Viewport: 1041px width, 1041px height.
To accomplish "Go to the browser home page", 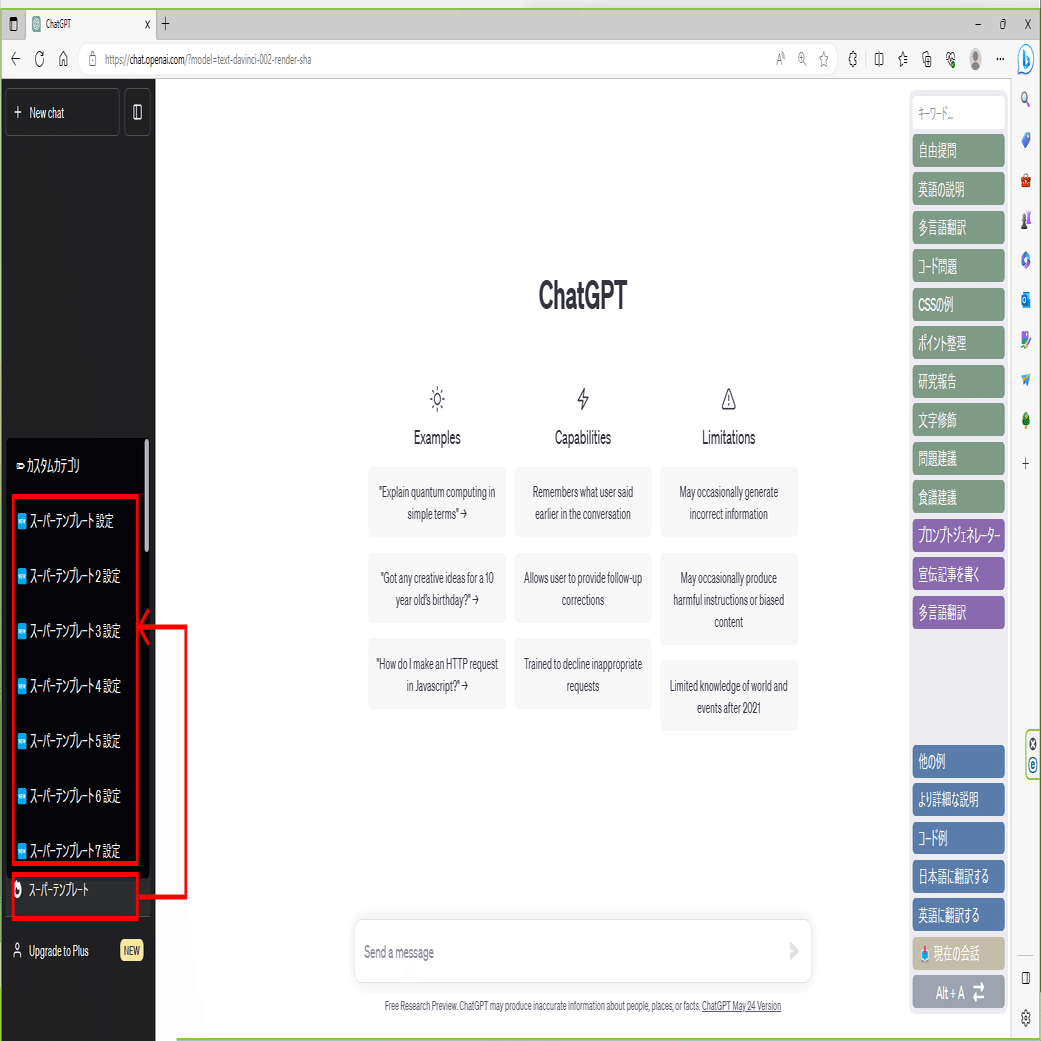I will tap(63, 59).
